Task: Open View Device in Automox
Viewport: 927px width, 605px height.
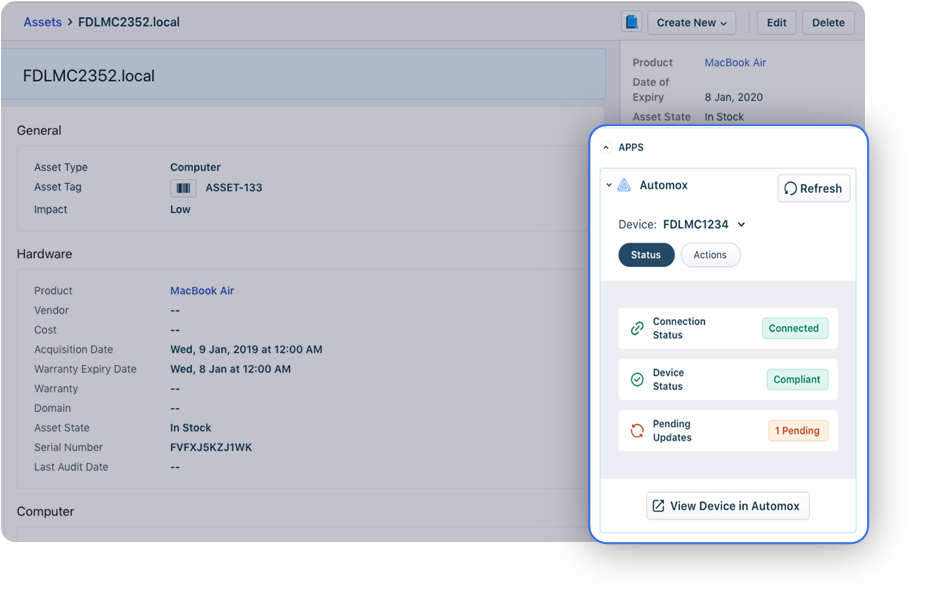Action: click(x=727, y=505)
